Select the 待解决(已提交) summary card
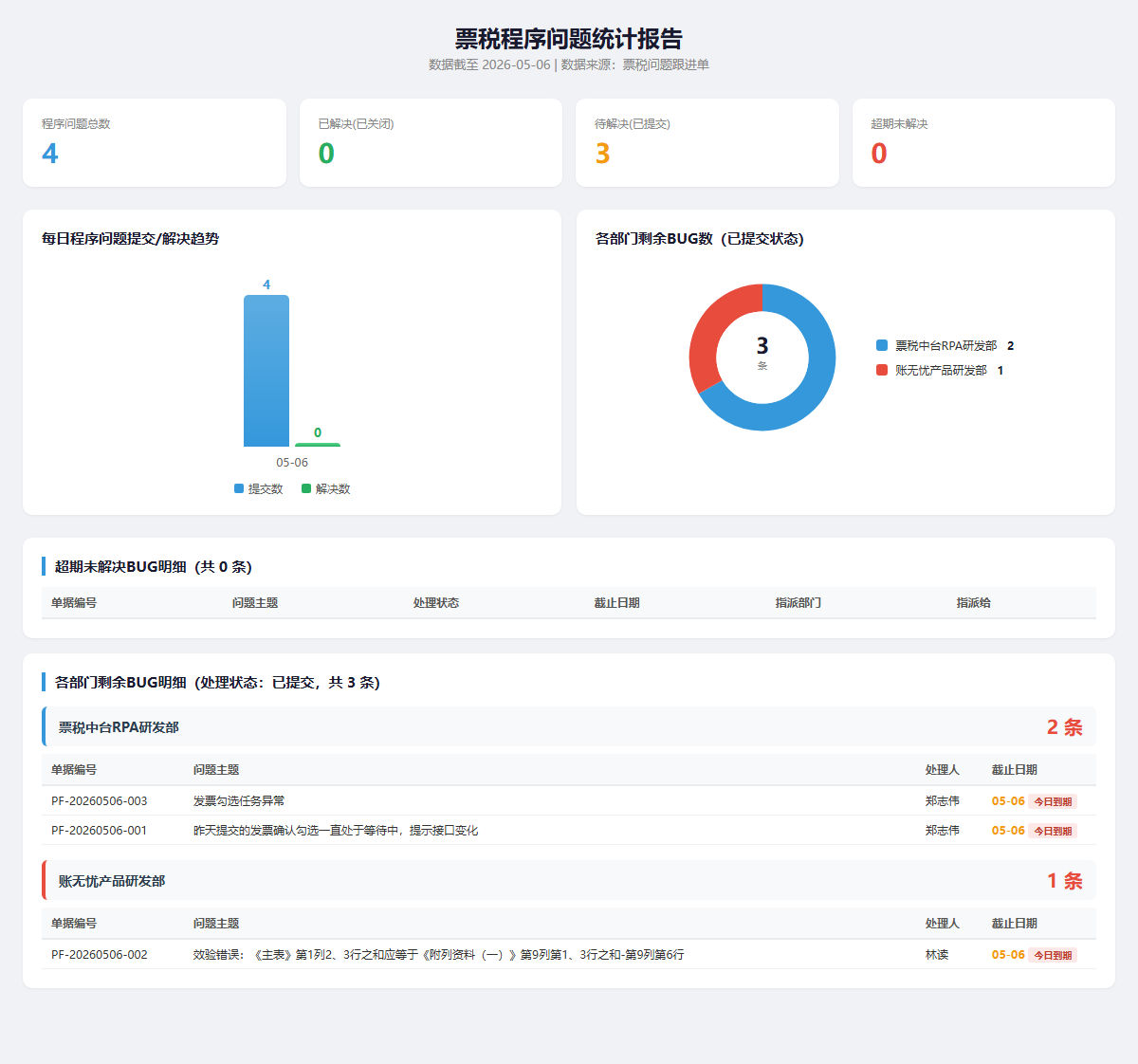The height and width of the screenshot is (1064, 1138). coord(707,142)
